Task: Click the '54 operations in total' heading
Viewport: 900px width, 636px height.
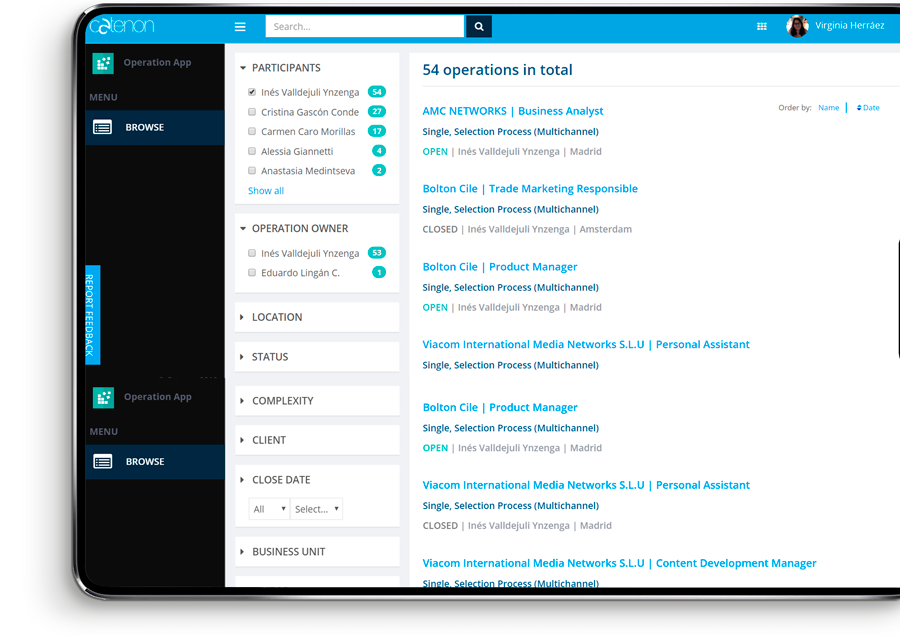Action: tap(497, 70)
